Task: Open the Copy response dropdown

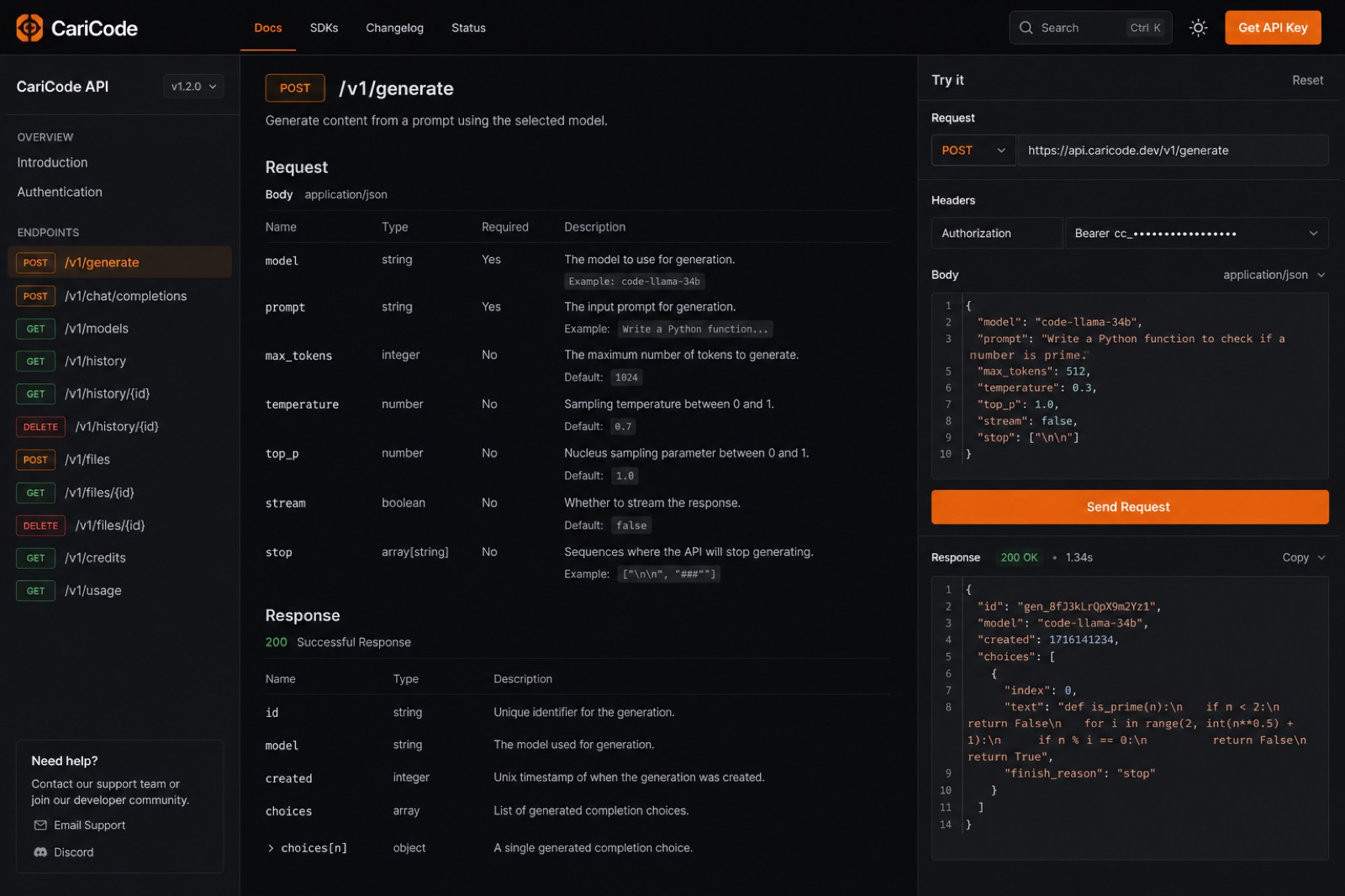Action: [1304, 557]
